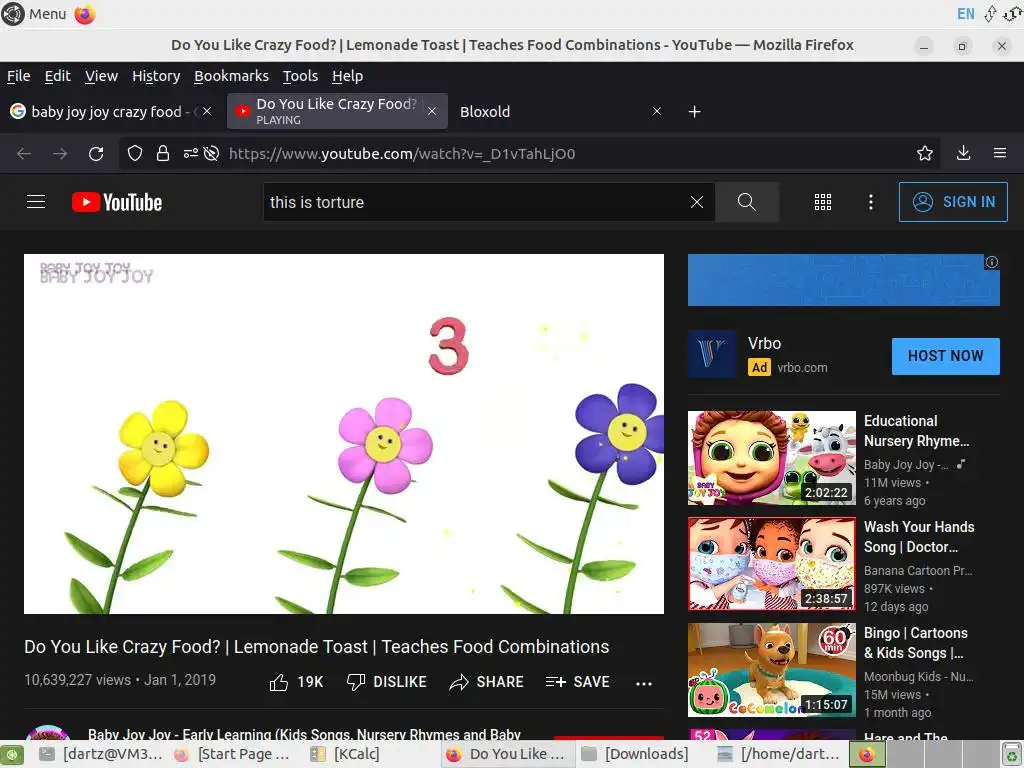Open the Help menu
1024x768 pixels.
click(x=347, y=76)
